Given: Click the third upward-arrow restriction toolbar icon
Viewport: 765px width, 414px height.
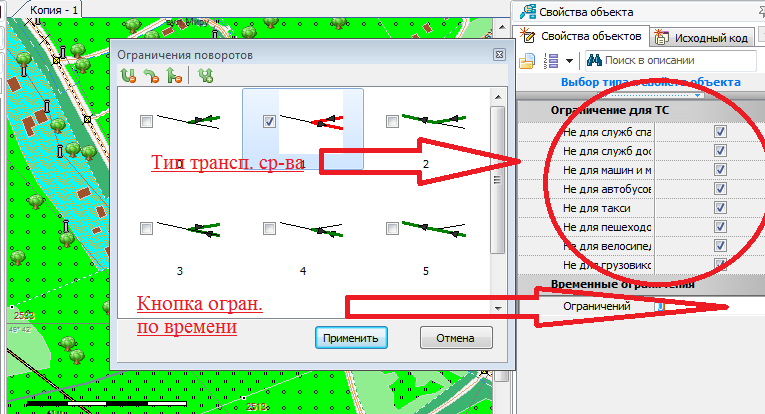Looking at the screenshot, I should point(173,75).
